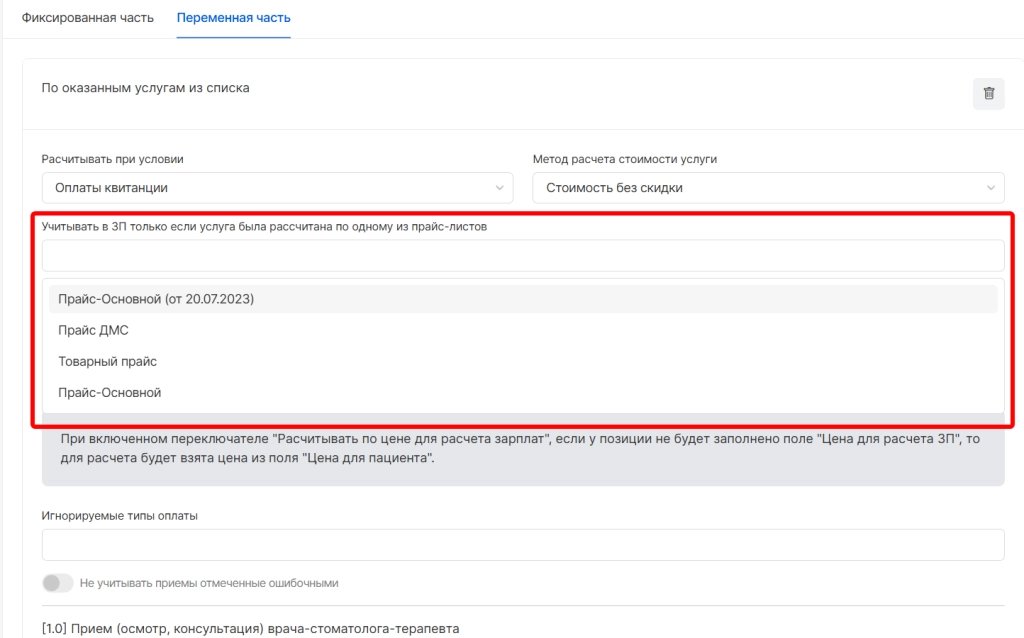The height and width of the screenshot is (638, 1024).
Task: Choose Прайс-Основной (от 20.07.2023) option
Action: click(156, 299)
